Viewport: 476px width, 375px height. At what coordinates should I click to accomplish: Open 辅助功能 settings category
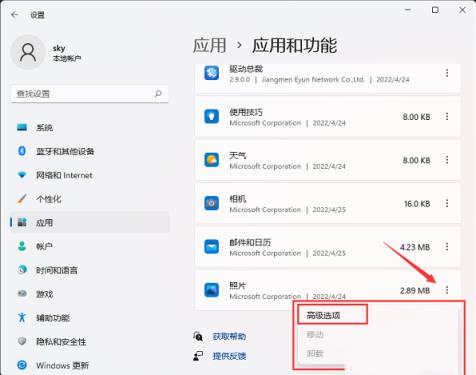click(x=89, y=318)
